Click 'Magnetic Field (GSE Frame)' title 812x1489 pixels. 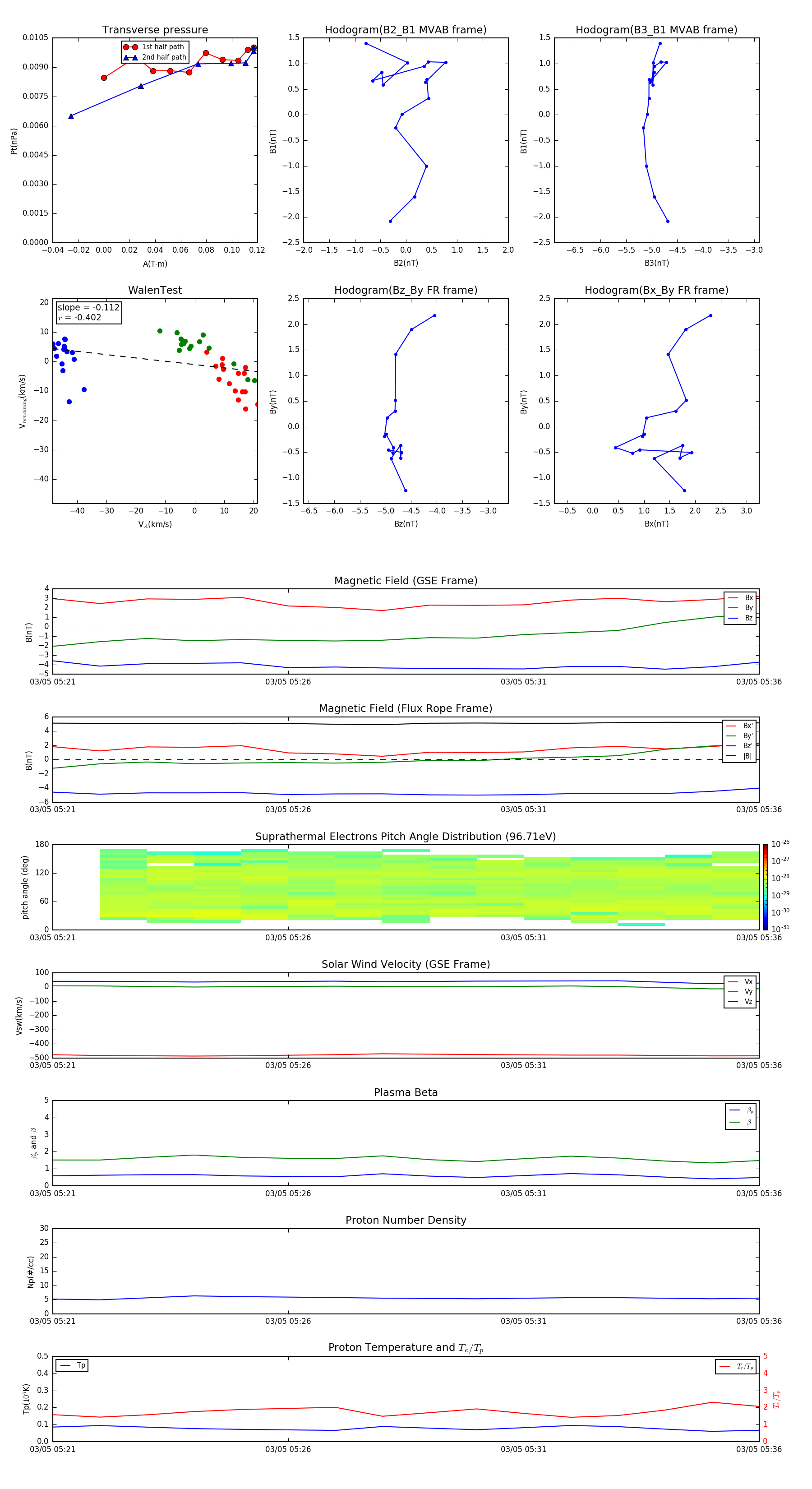[x=406, y=581]
